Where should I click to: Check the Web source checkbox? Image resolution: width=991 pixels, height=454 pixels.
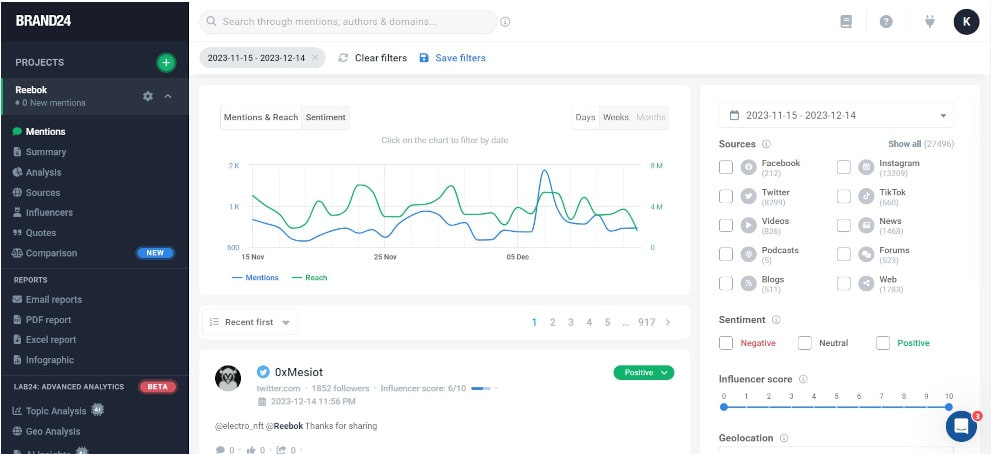(x=844, y=283)
